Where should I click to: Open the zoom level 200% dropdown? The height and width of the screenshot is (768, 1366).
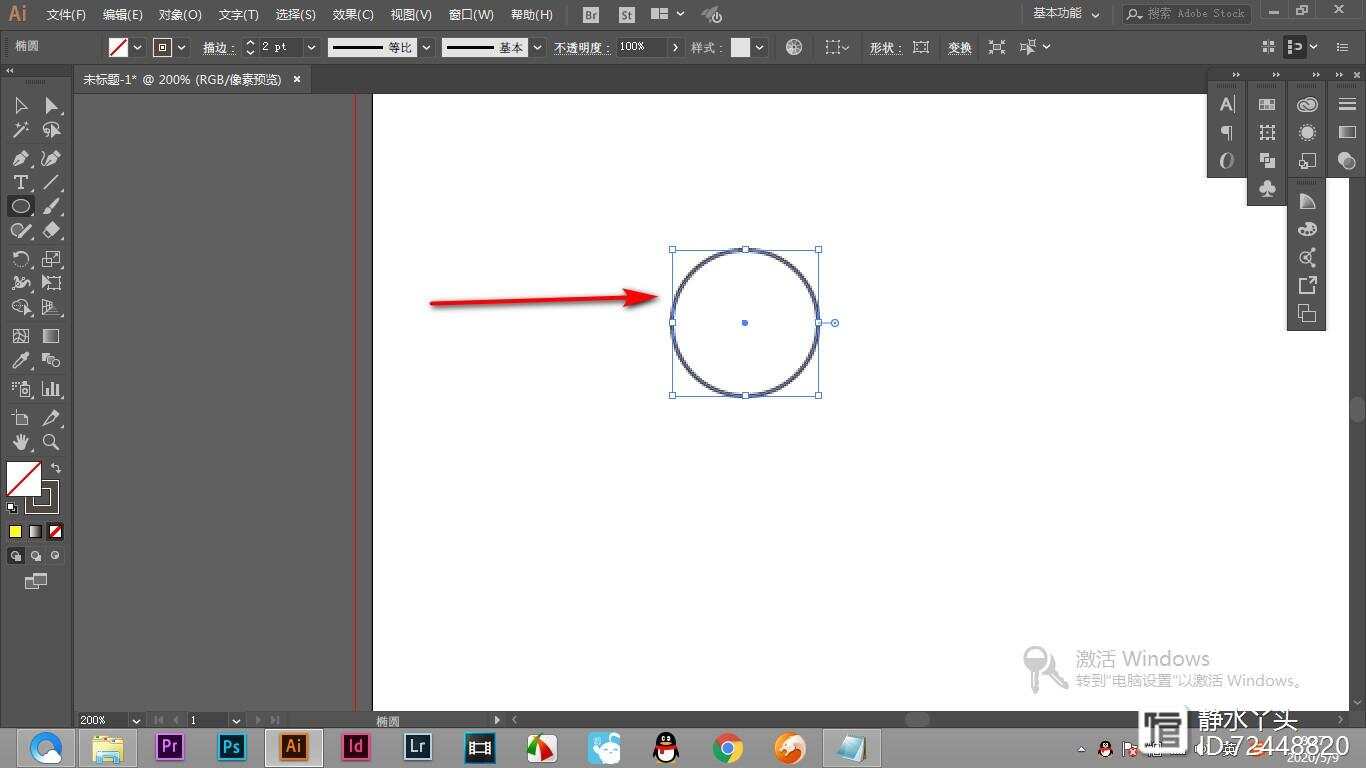(135, 720)
